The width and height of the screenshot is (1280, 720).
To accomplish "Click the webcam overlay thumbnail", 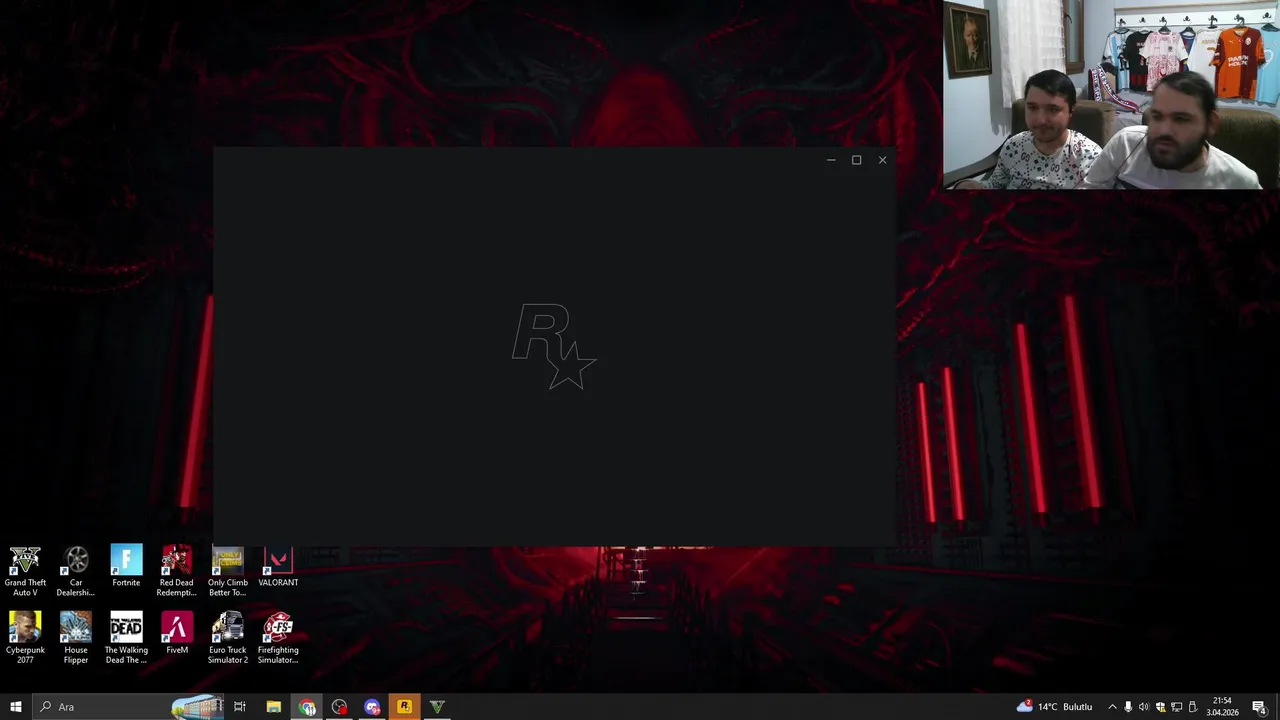I will (x=1110, y=95).
